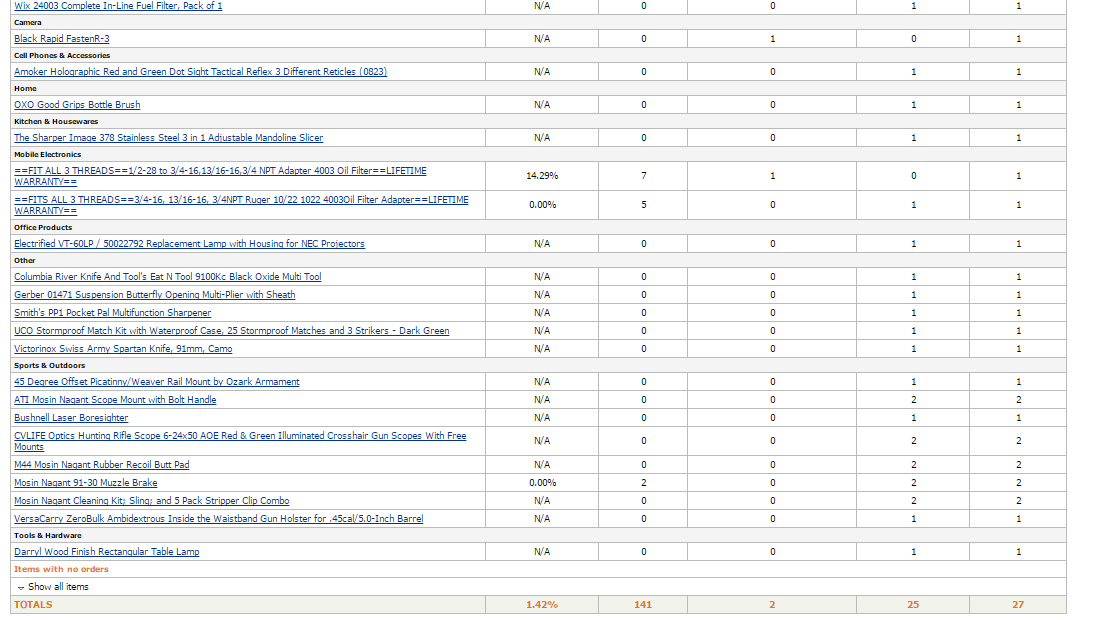Open Gerber 01471 Butterfly Multi-Plier link
1099x620 pixels.
154,295
